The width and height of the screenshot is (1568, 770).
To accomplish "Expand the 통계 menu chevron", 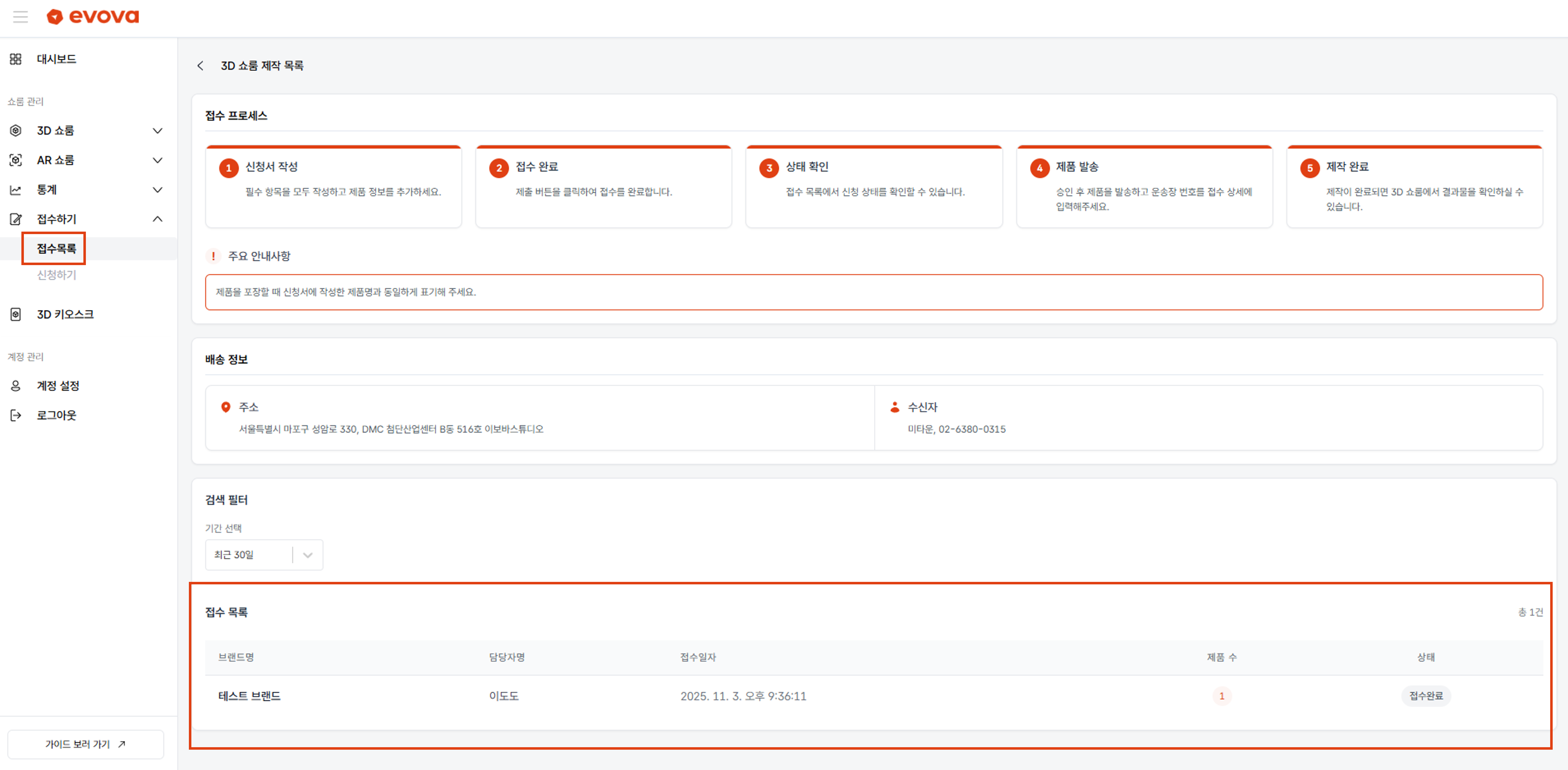I will pos(158,190).
